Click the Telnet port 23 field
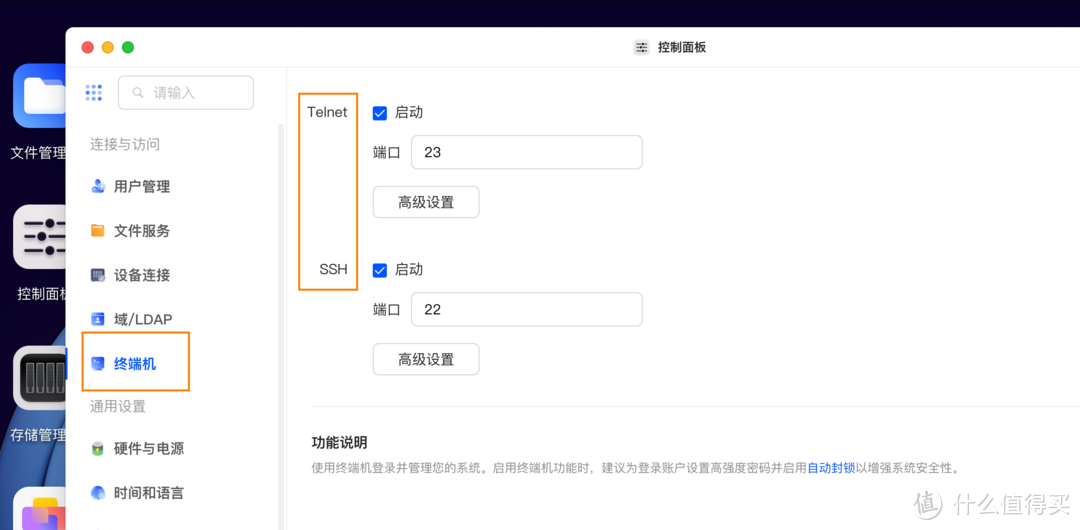The width and height of the screenshot is (1080, 530). [526, 153]
